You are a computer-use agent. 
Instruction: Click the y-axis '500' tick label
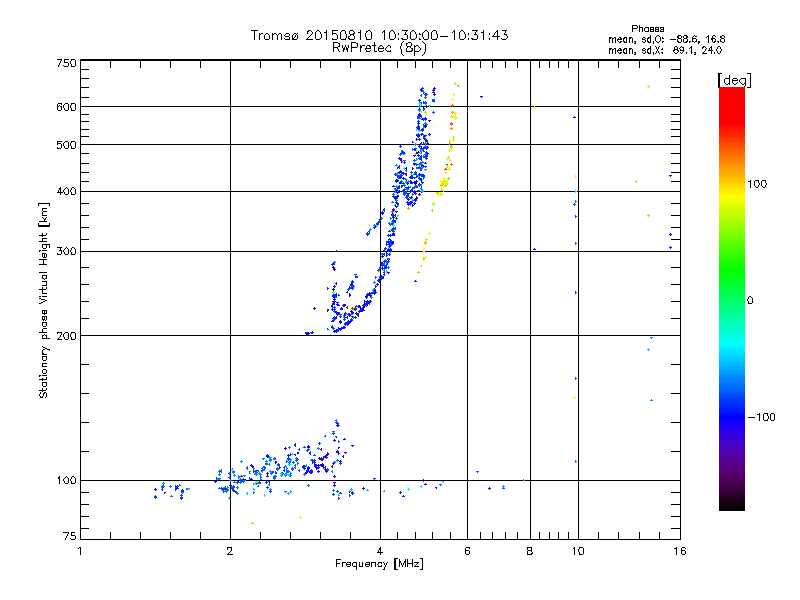(x=66, y=145)
